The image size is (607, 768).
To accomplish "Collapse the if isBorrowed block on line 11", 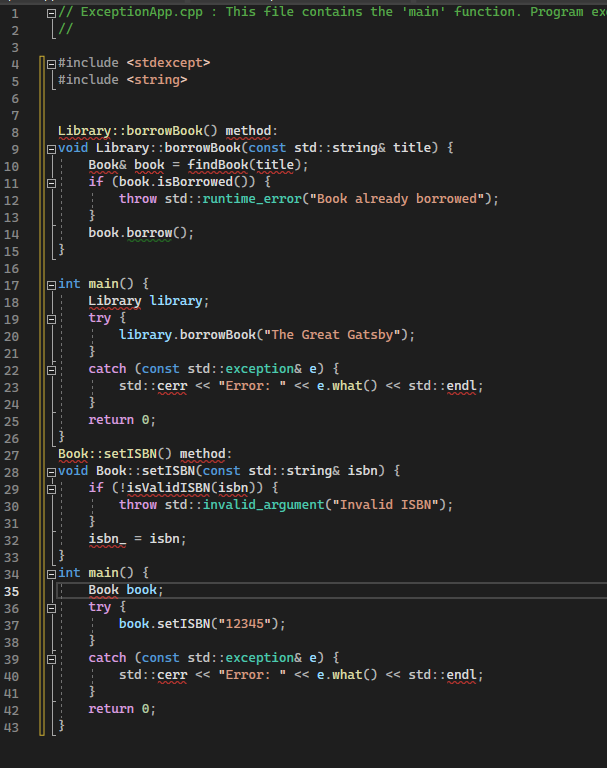I will (x=51, y=183).
